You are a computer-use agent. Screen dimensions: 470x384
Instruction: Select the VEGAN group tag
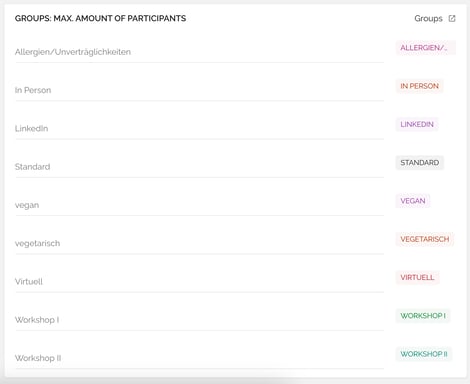413,201
